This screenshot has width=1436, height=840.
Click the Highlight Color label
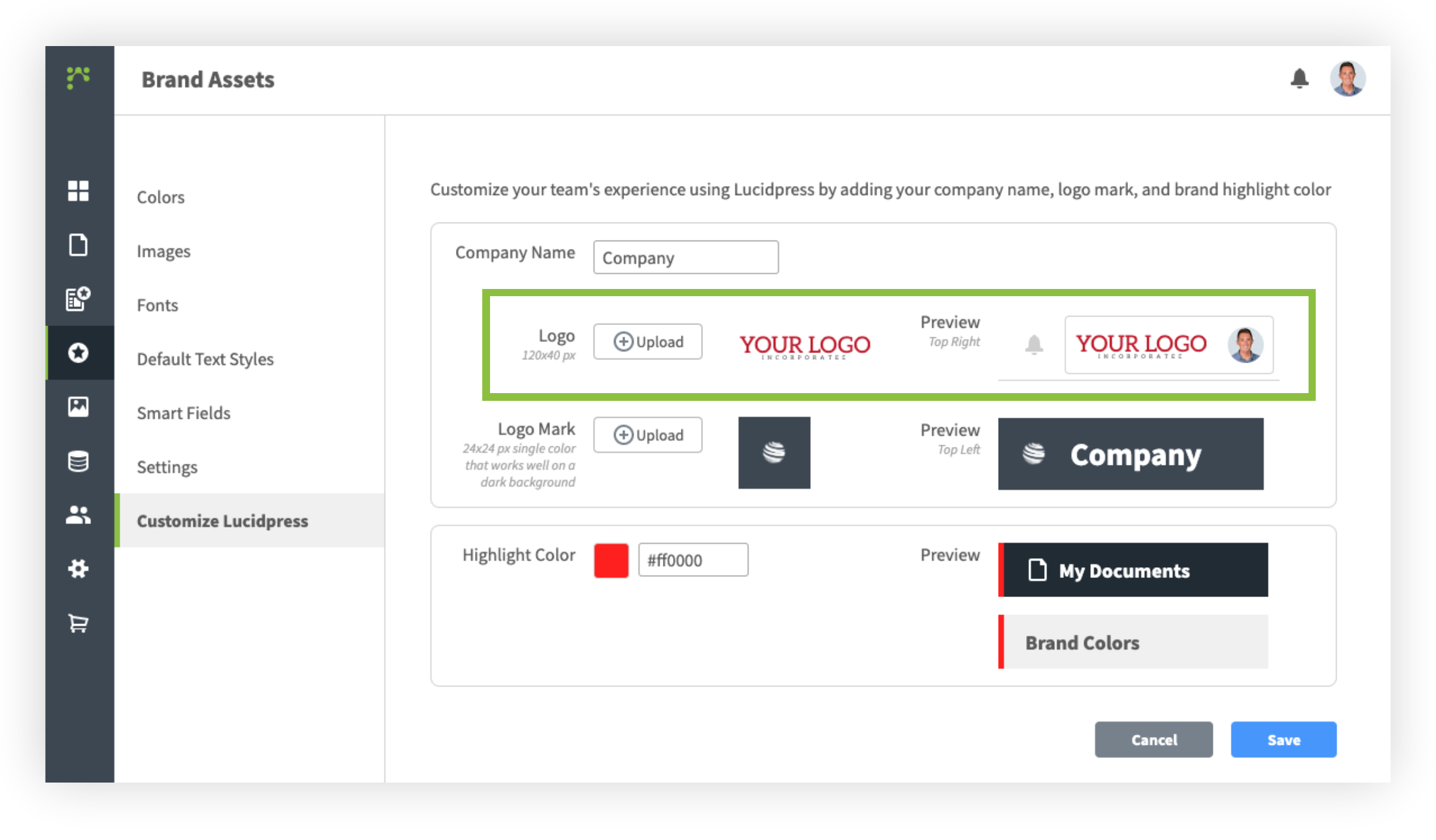coord(519,555)
